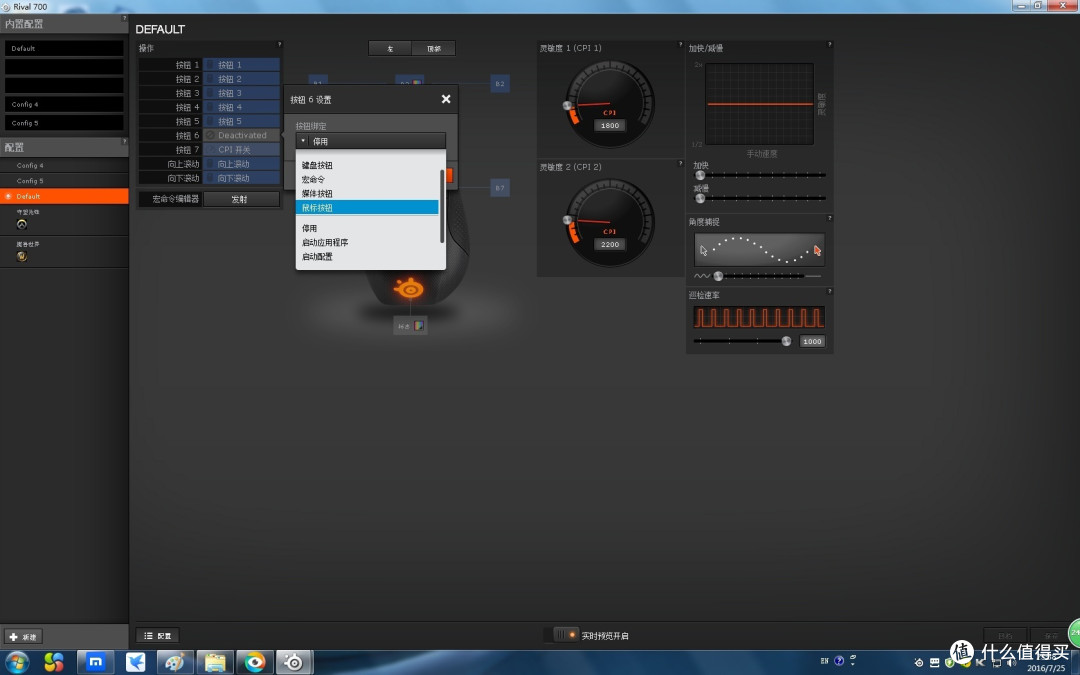Open the Overwatch game profile icon

21,224
